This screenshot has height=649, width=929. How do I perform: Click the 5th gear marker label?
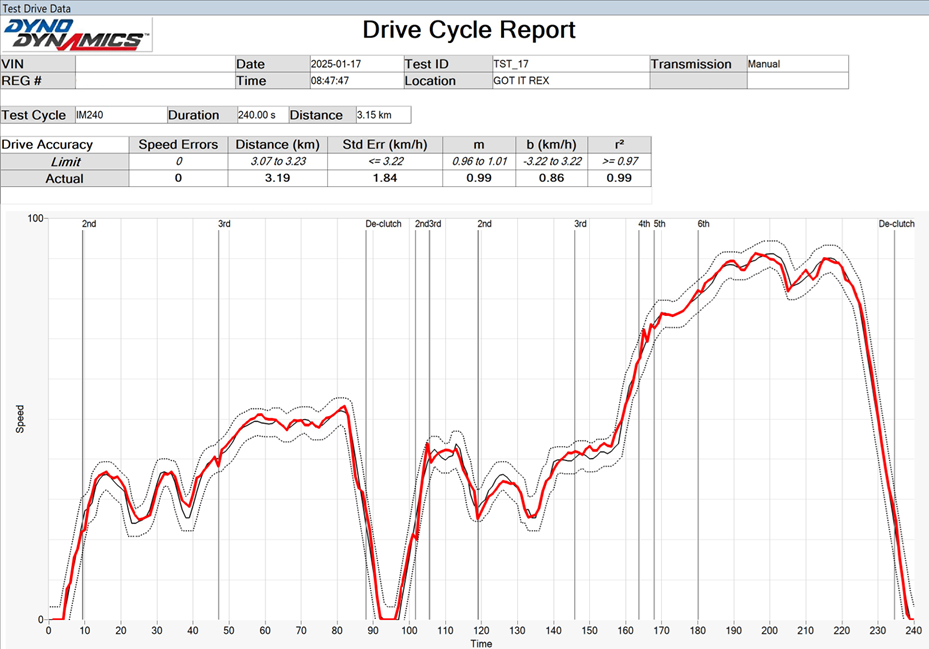(660, 224)
